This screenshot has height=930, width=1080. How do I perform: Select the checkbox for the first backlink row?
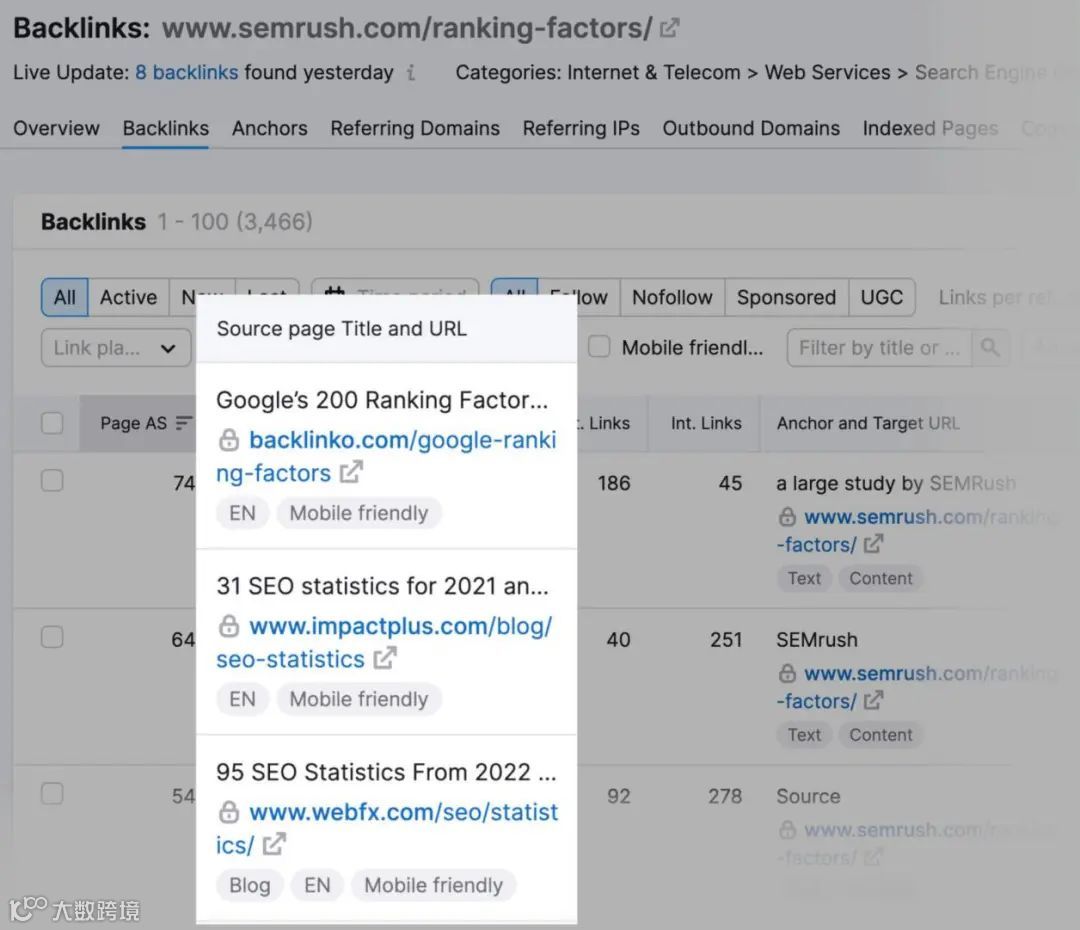click(x=52, y=481)
